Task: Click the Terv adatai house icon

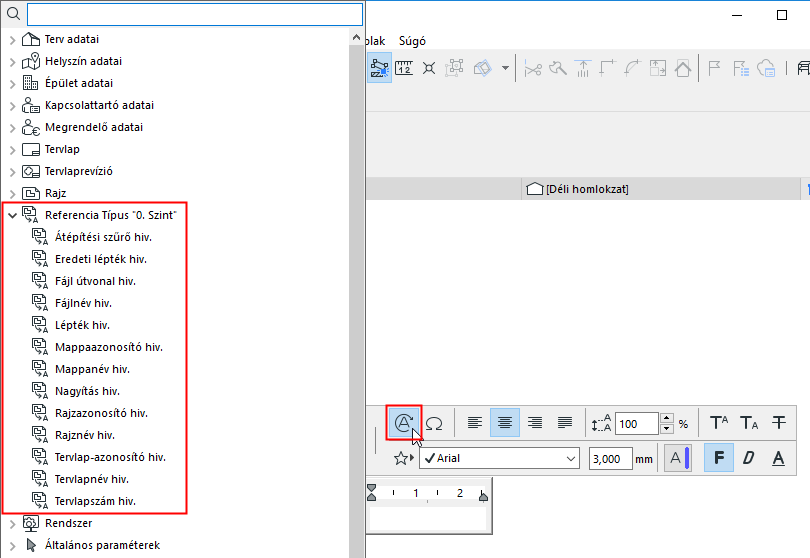Action: click(31, 39)
